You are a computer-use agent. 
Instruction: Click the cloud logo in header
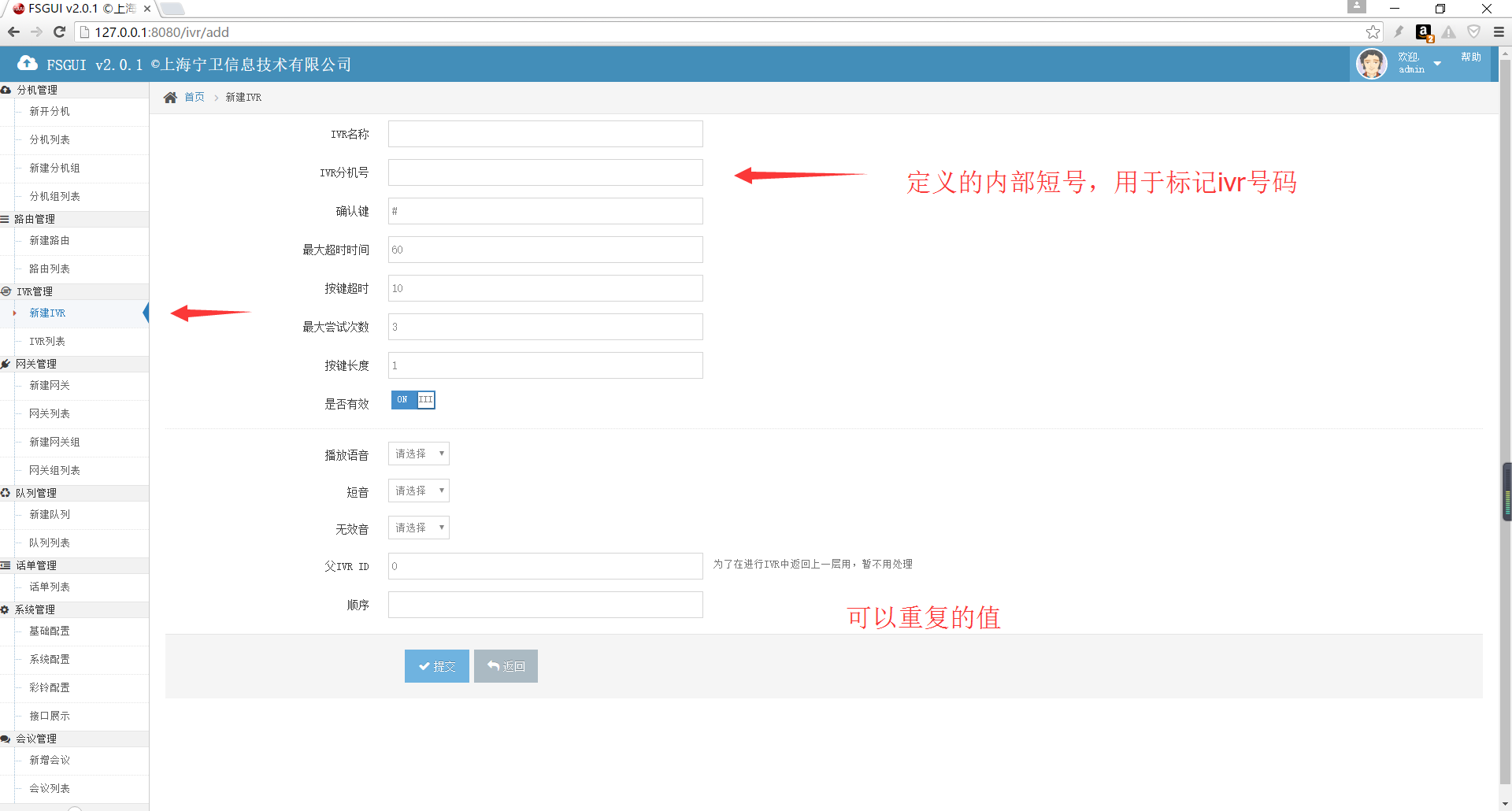coord(28,64)
